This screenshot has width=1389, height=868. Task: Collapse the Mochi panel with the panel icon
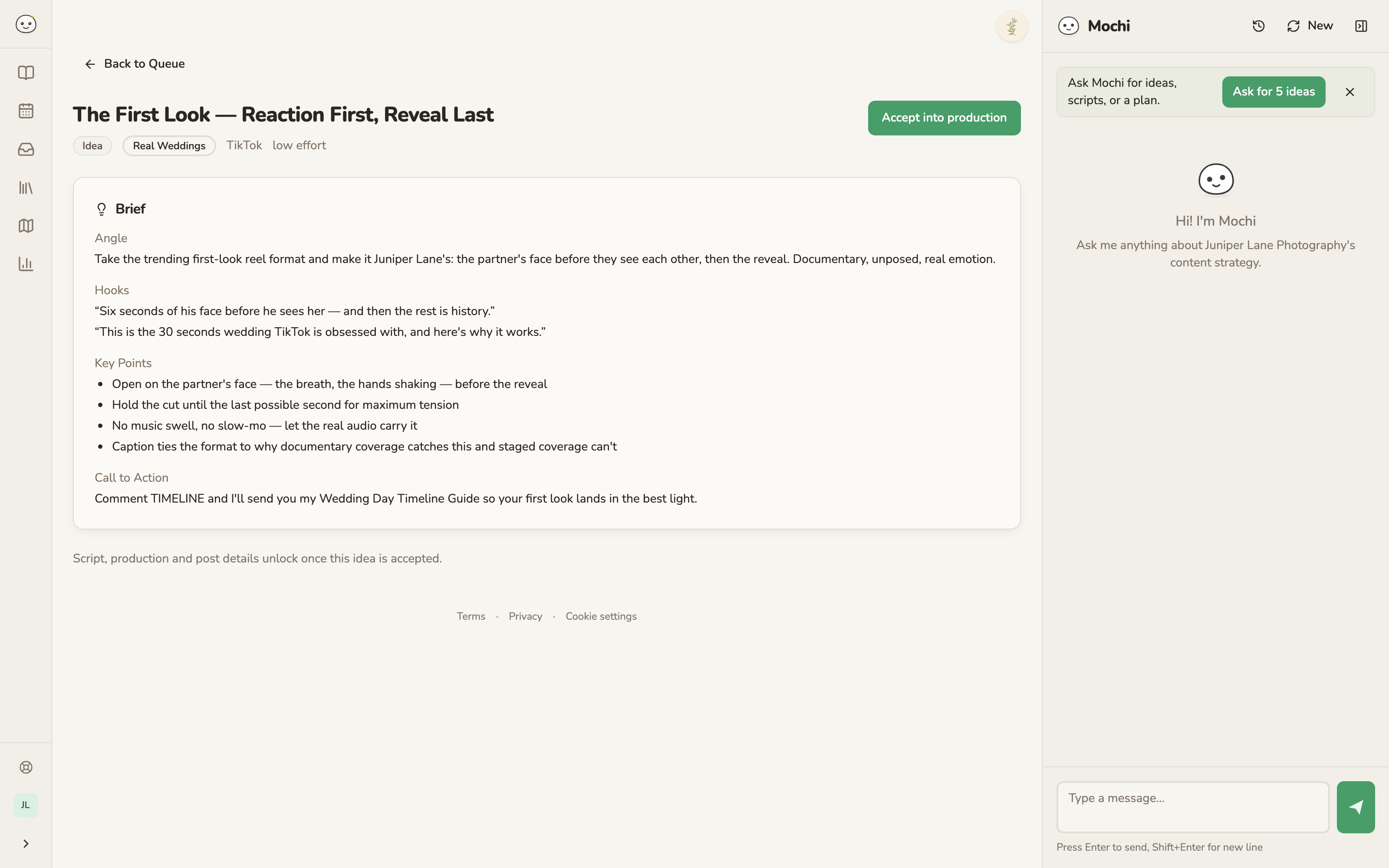pos(1361,26)
